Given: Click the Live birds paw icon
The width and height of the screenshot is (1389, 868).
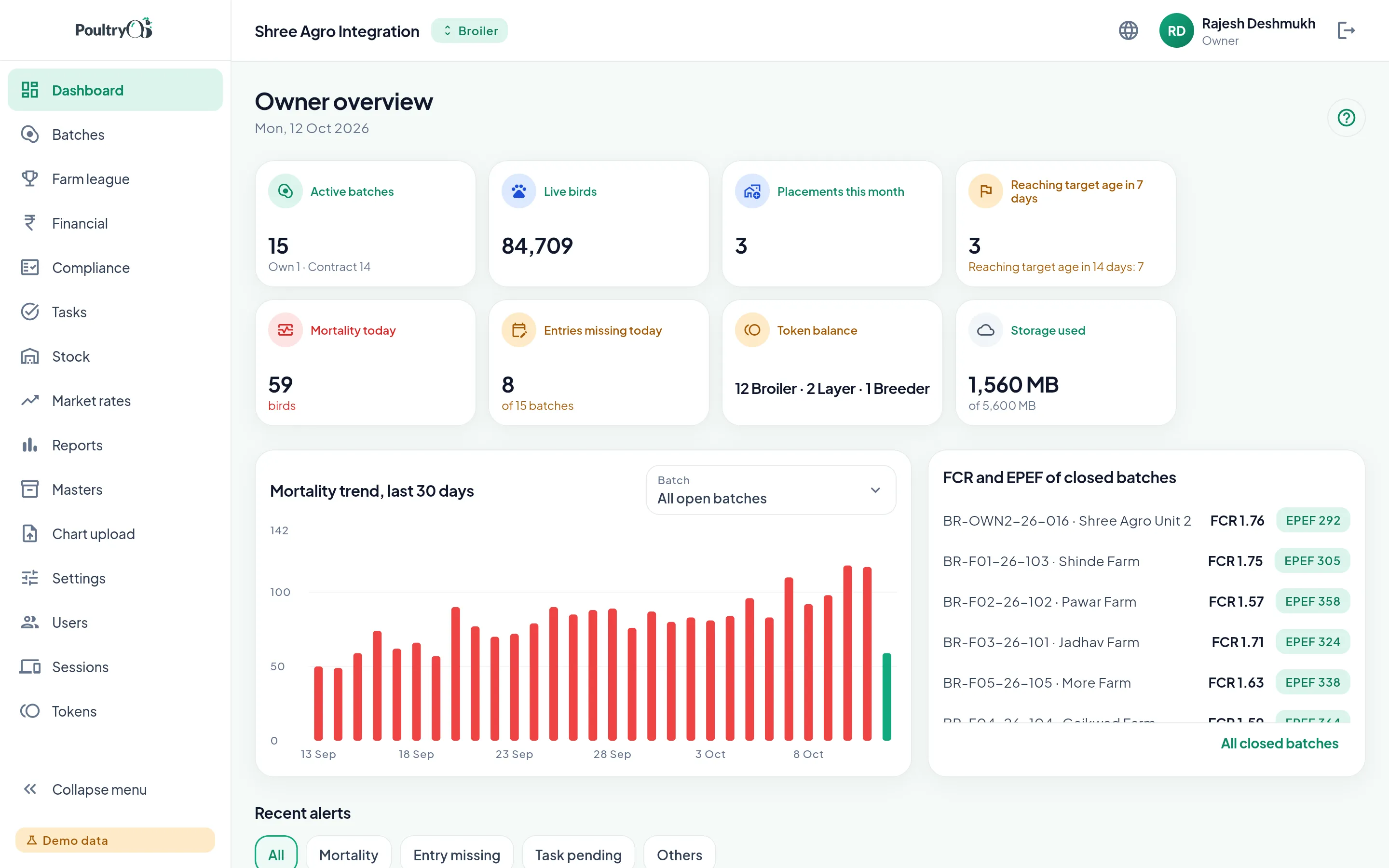Looking at the screenshot, I should click(518, 191).
